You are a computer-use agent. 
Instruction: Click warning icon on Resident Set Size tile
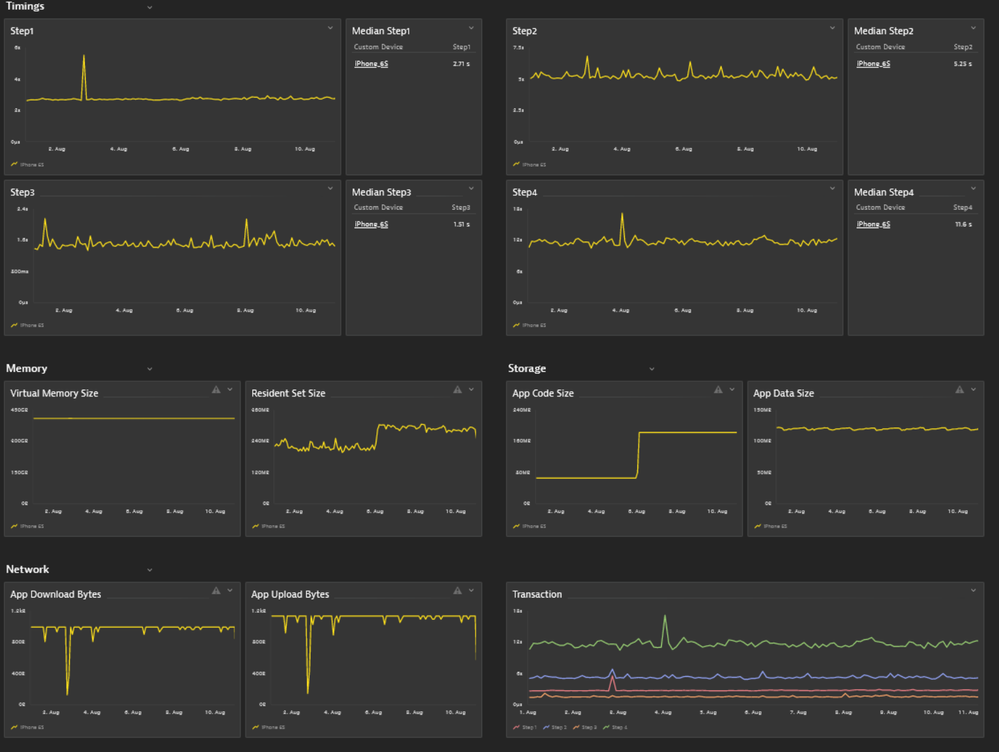[458, 390]
